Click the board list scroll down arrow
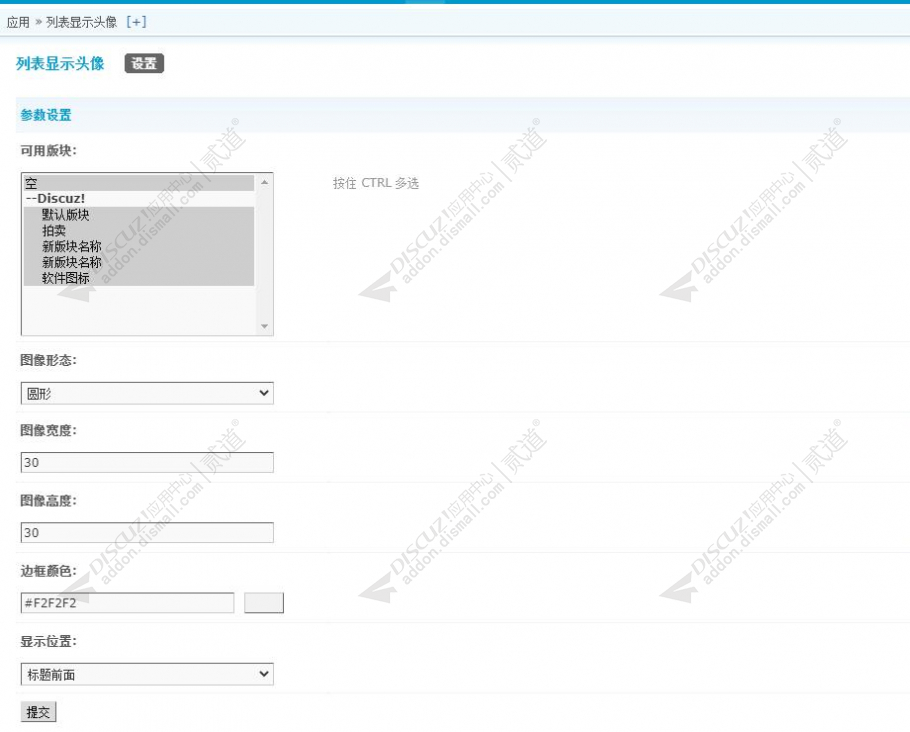 264,326
